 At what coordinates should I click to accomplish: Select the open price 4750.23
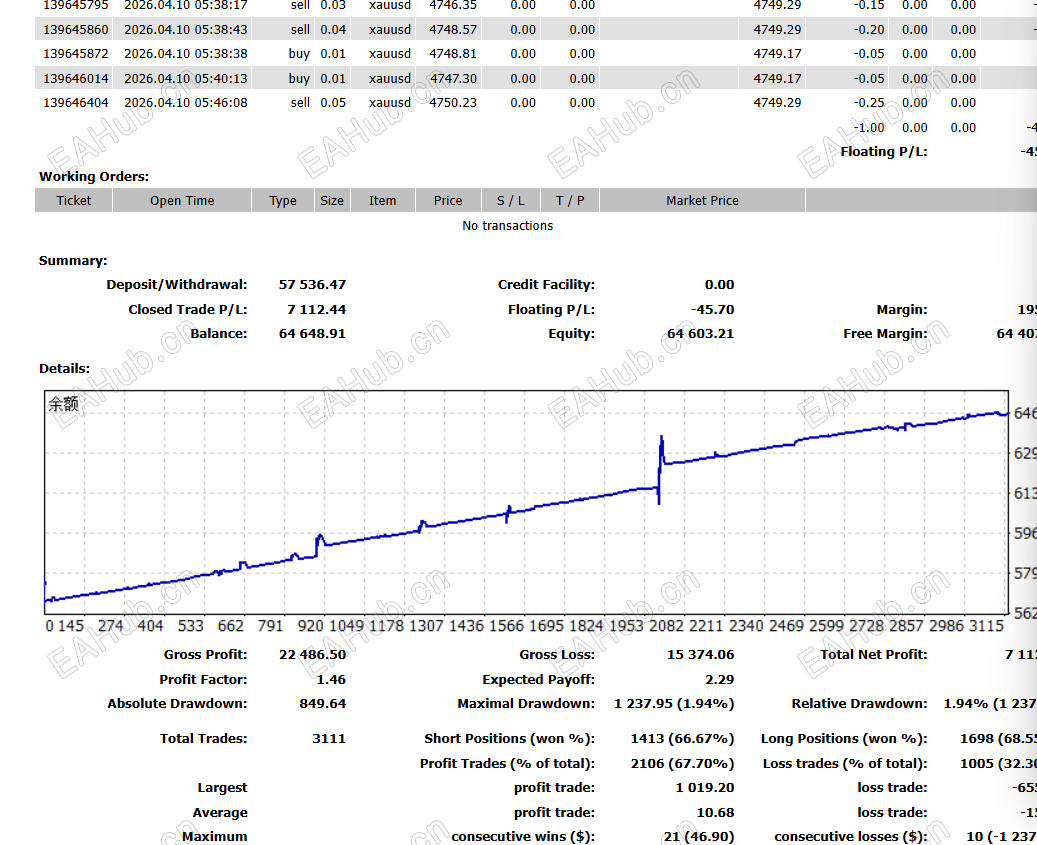tap(453, 102)
